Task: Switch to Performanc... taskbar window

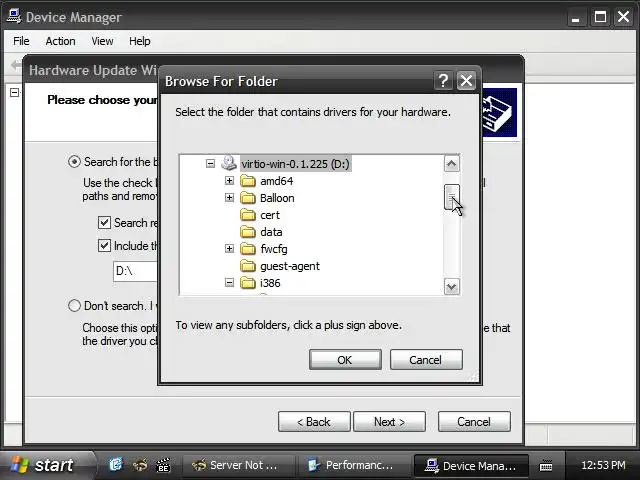Action: (x=354, y=465)
